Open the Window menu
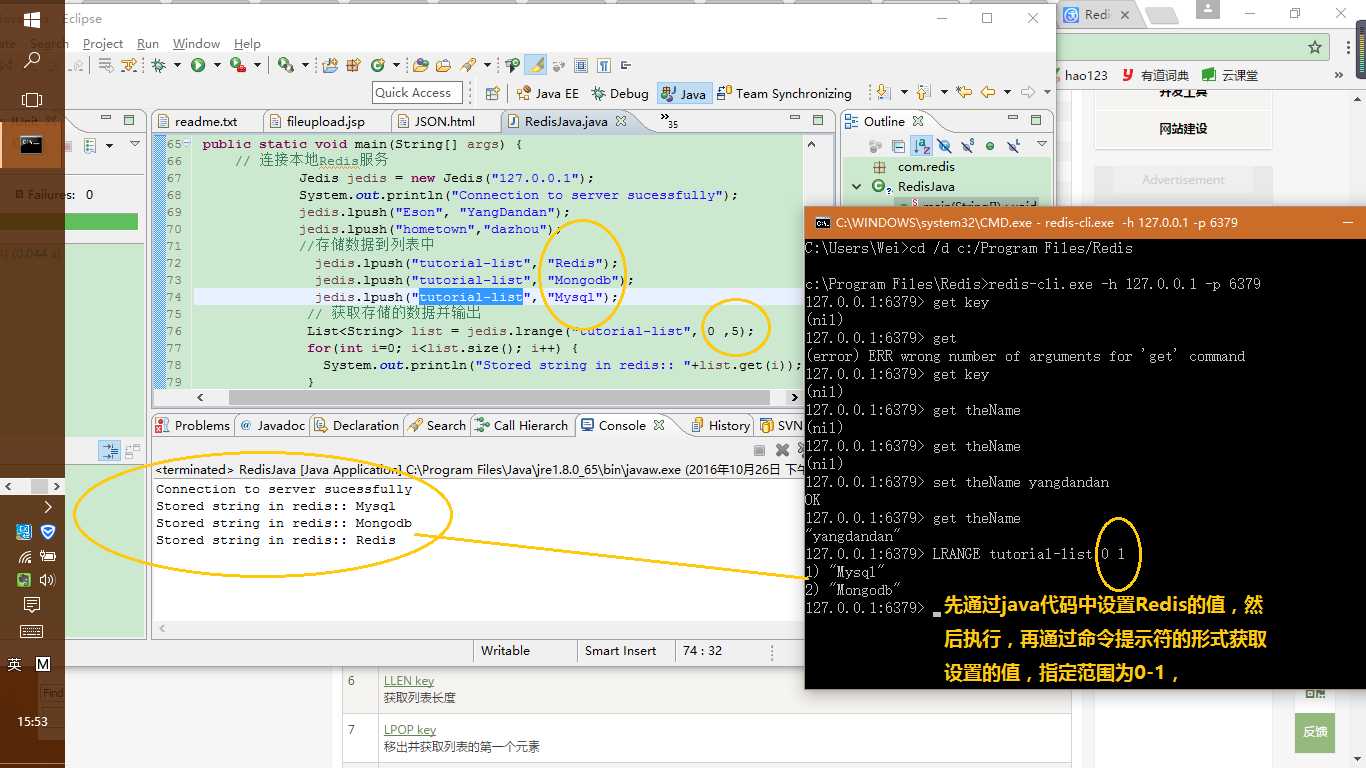The image size is (1366, 768). 196,43
